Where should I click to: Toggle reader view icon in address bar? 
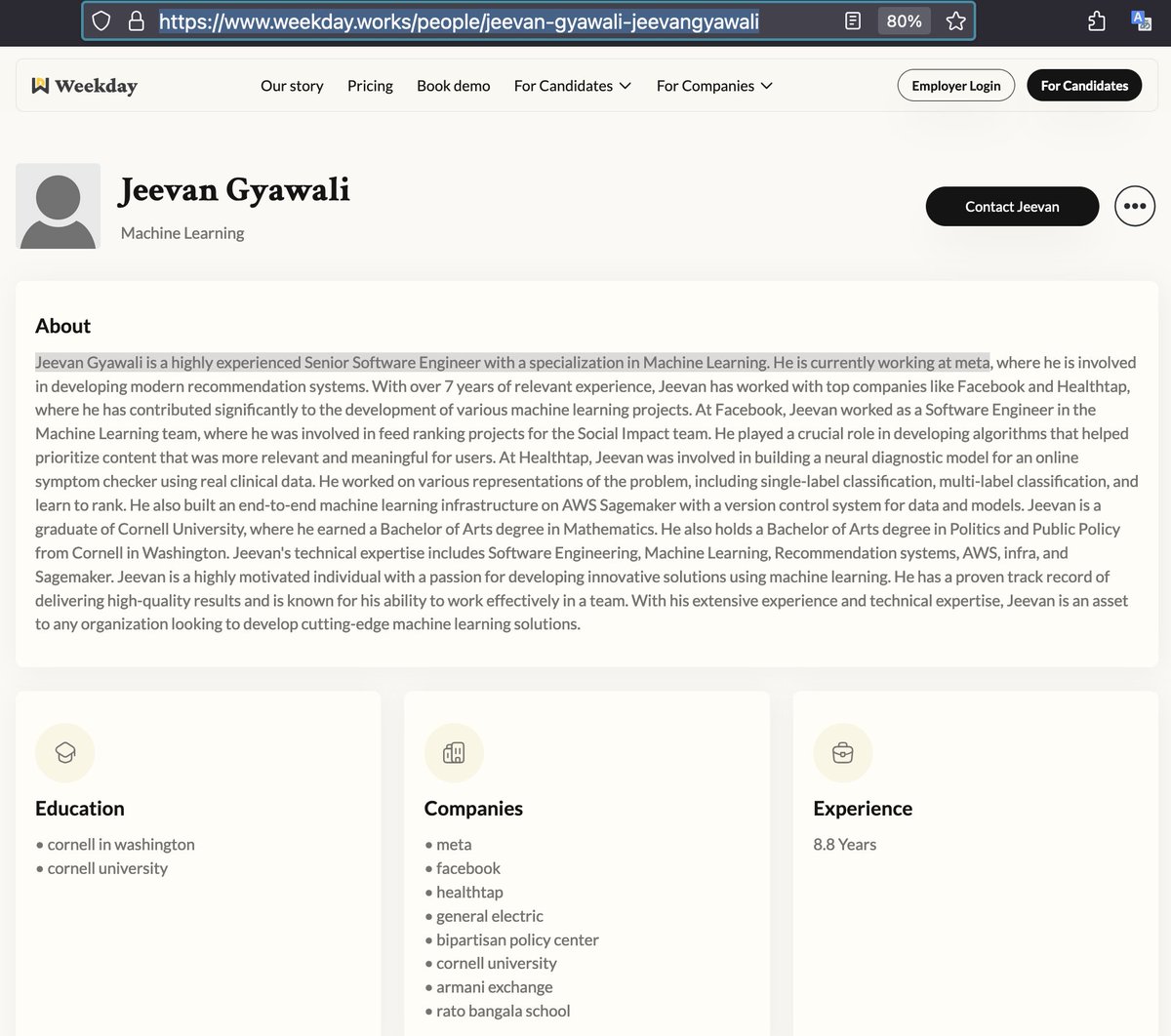click(x=852, y=20)
